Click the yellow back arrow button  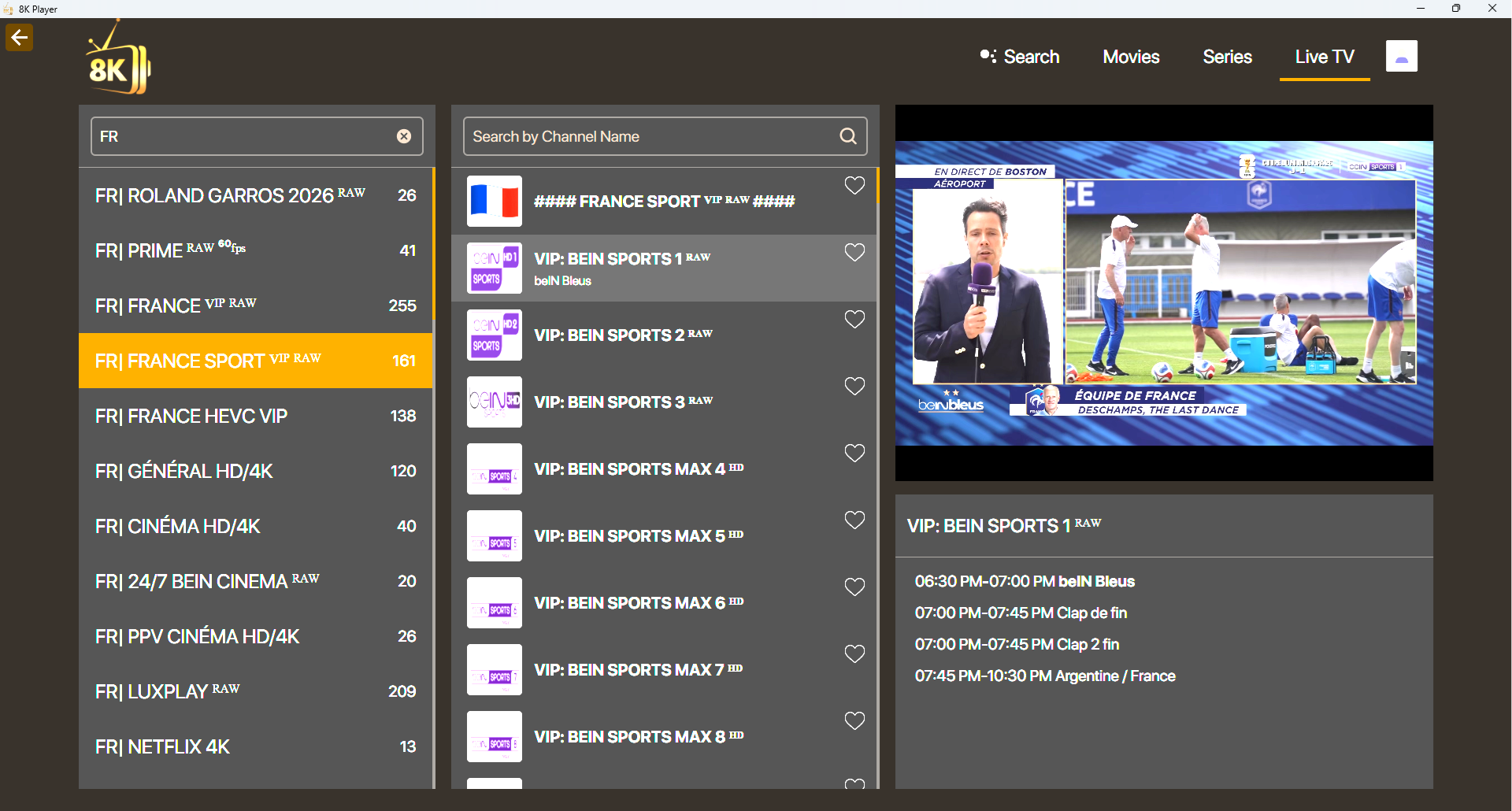pos(20,37)
